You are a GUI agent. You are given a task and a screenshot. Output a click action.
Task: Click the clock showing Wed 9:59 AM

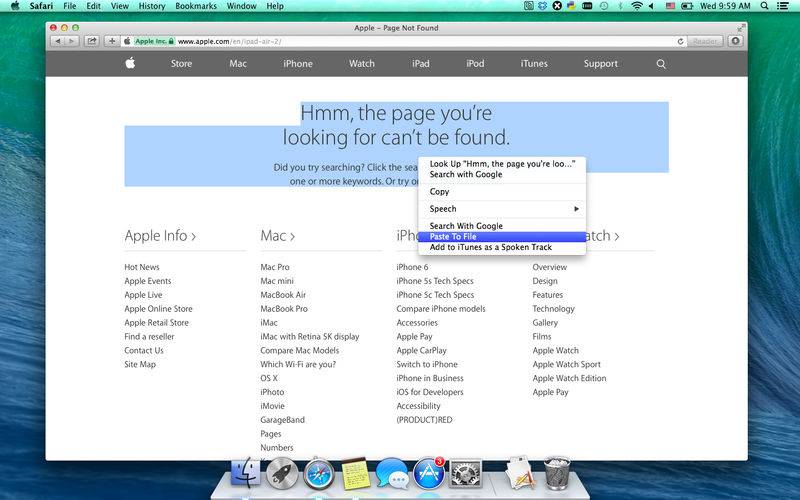point(725,6)
